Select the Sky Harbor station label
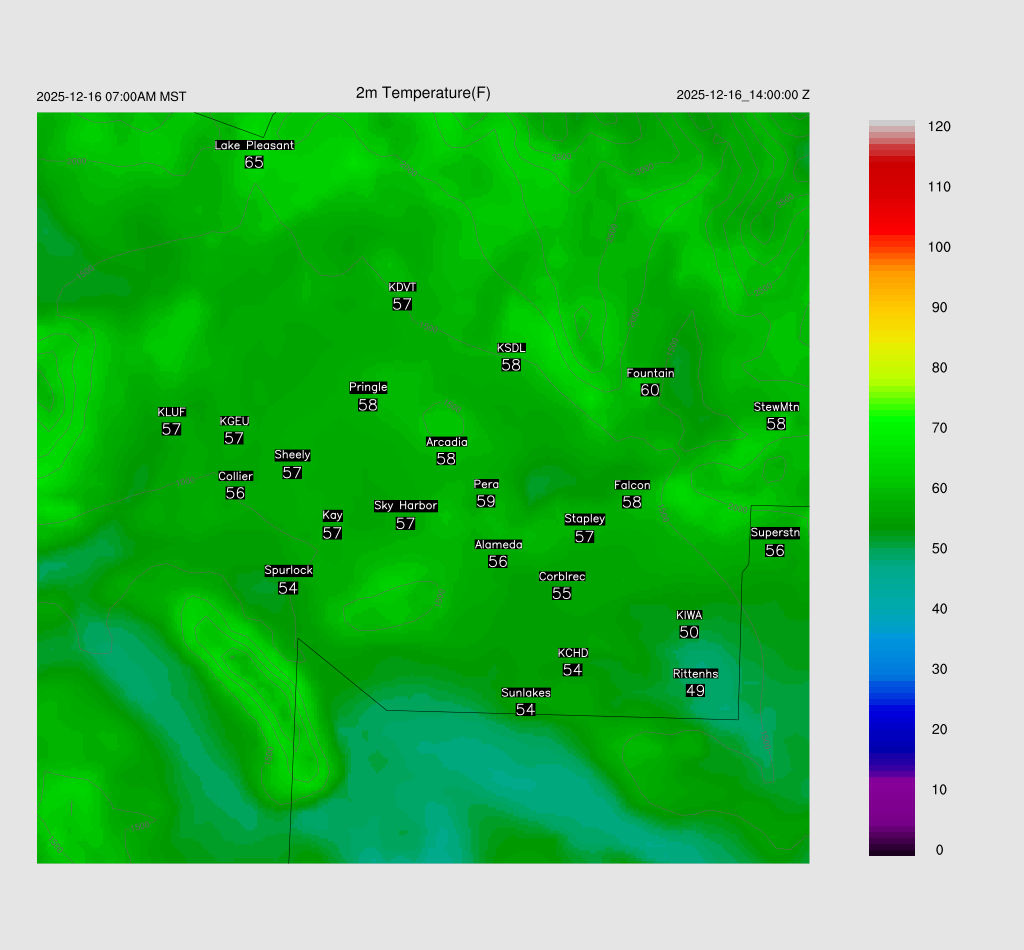 (405, 506)
